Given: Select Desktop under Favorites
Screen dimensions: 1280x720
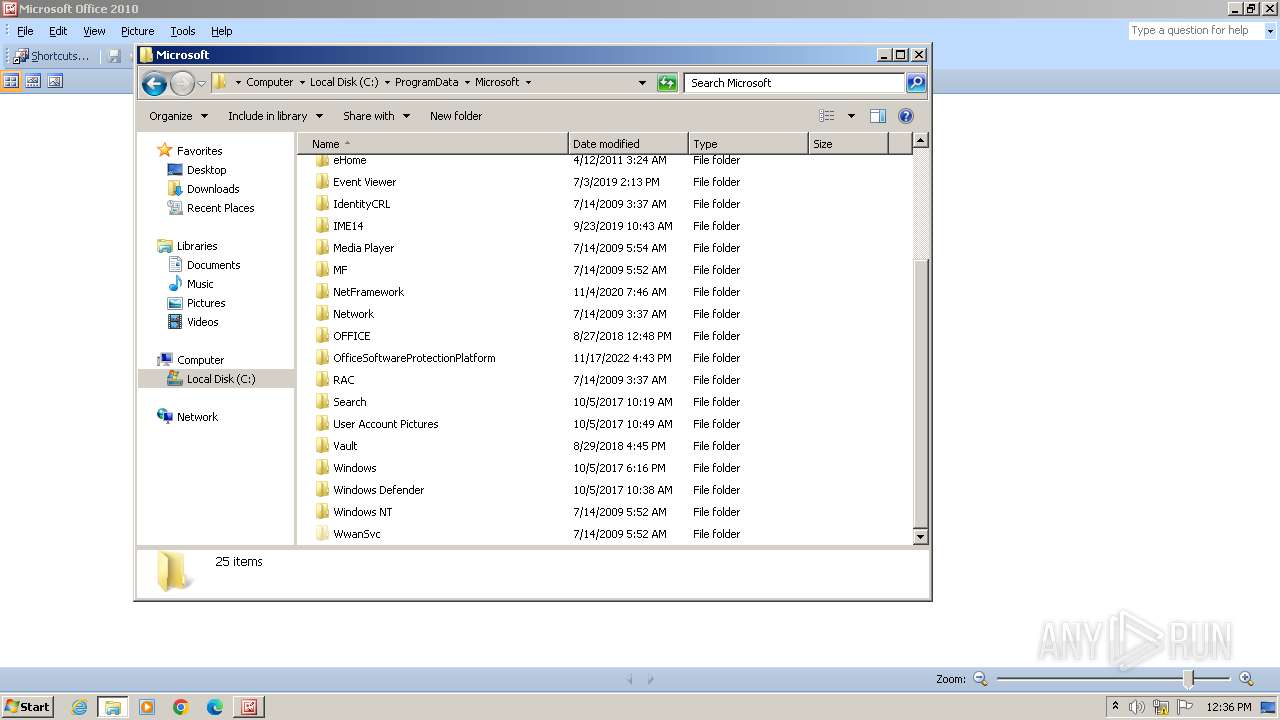Looking at the screenshot, I should [x=206, y=170].
